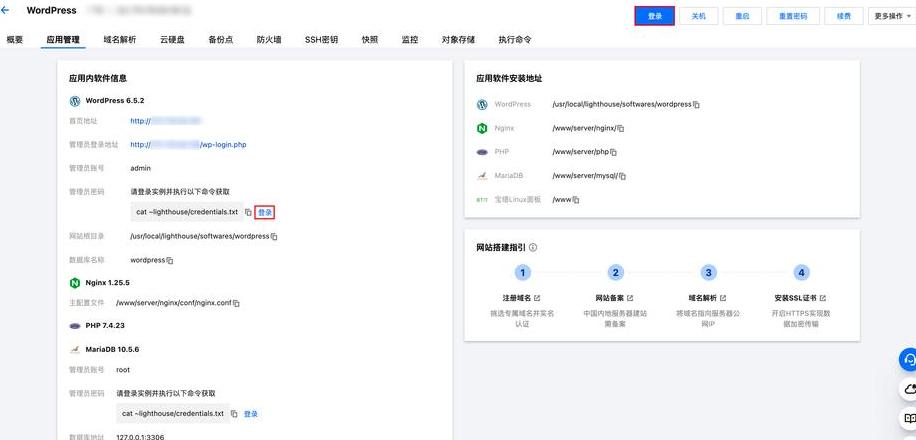Copy the MariaDB credentials command
Image resolution: width=916 pixels, height=440 pixels.
click(x=234, y=414)
